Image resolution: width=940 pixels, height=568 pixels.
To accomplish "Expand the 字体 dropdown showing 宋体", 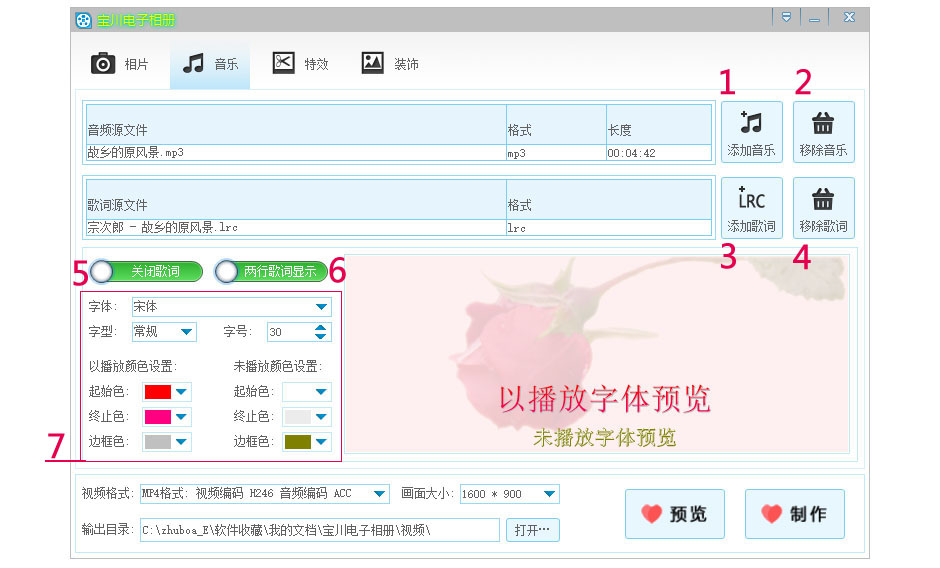I will [231, 306].
